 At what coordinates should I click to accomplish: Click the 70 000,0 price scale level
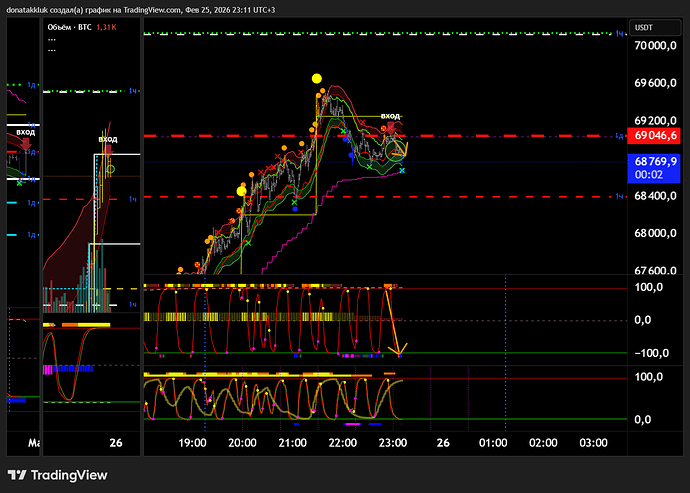tap(656, 46)
